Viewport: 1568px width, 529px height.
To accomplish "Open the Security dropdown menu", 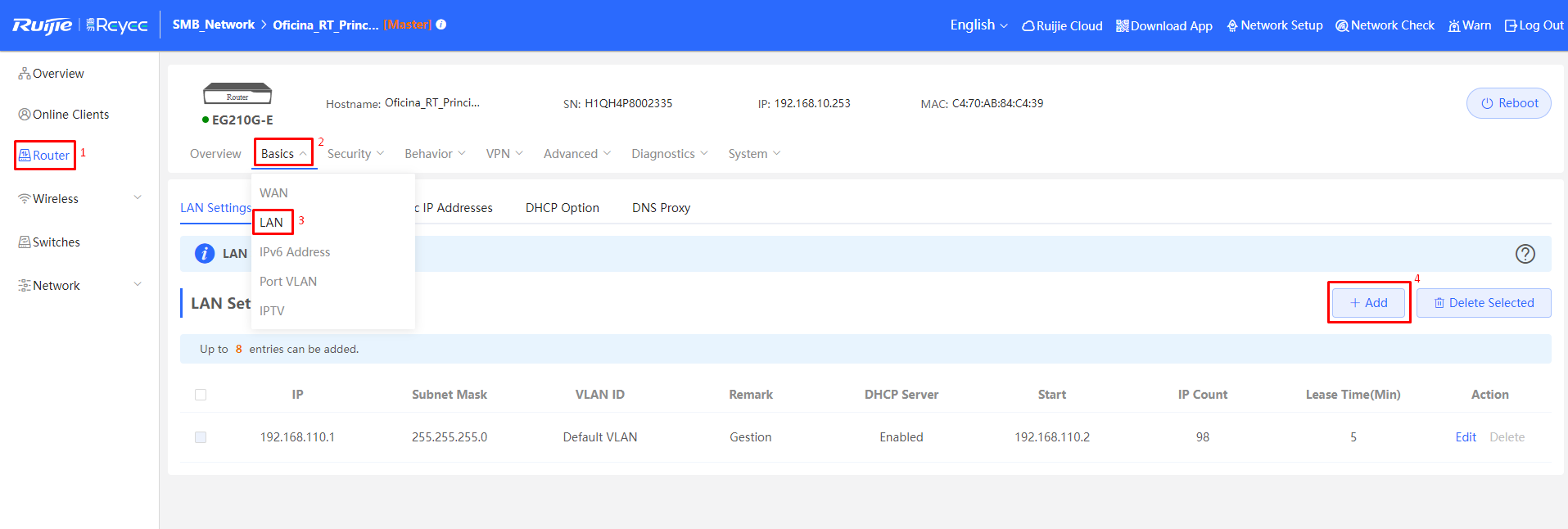I will click(x=355, y=154).
